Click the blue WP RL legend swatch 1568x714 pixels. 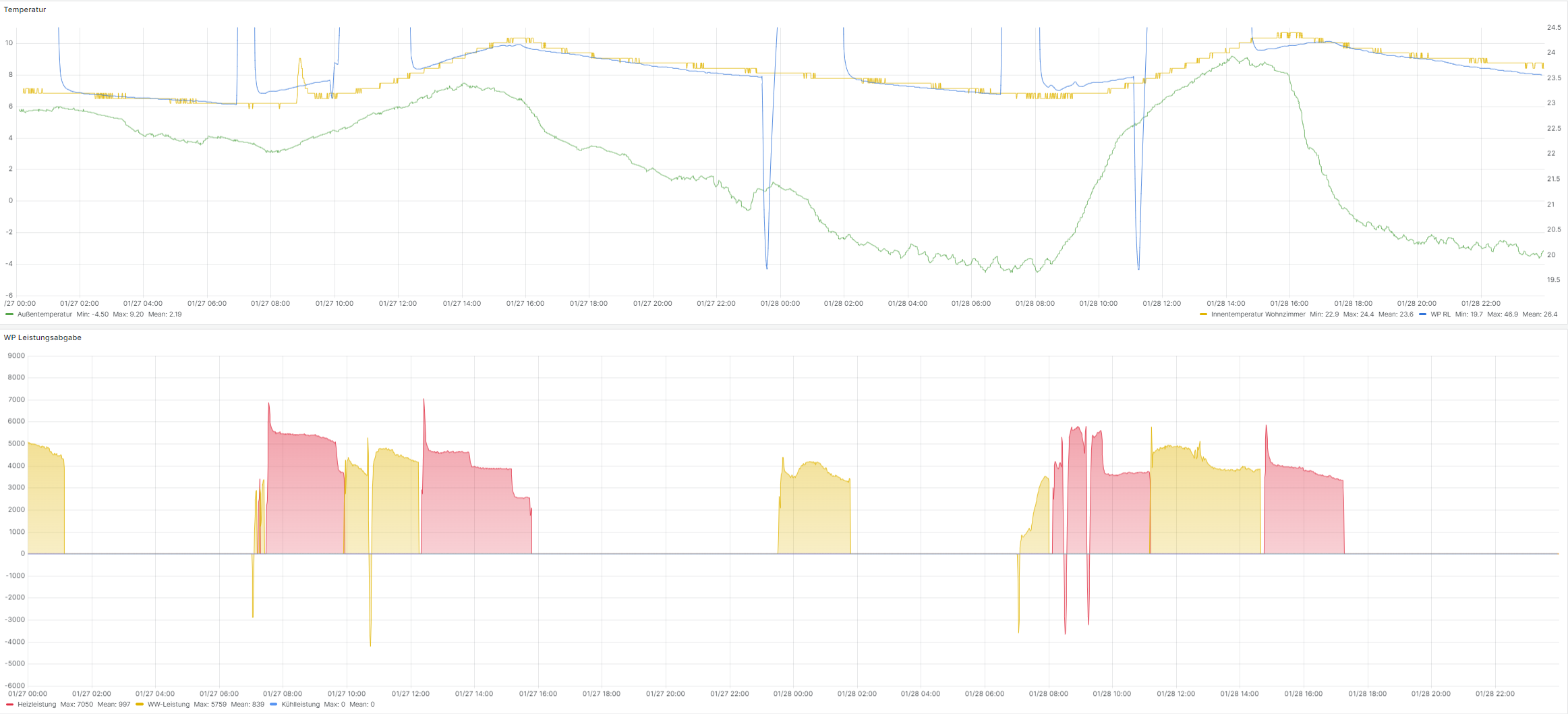click(x=1422, y=314)
